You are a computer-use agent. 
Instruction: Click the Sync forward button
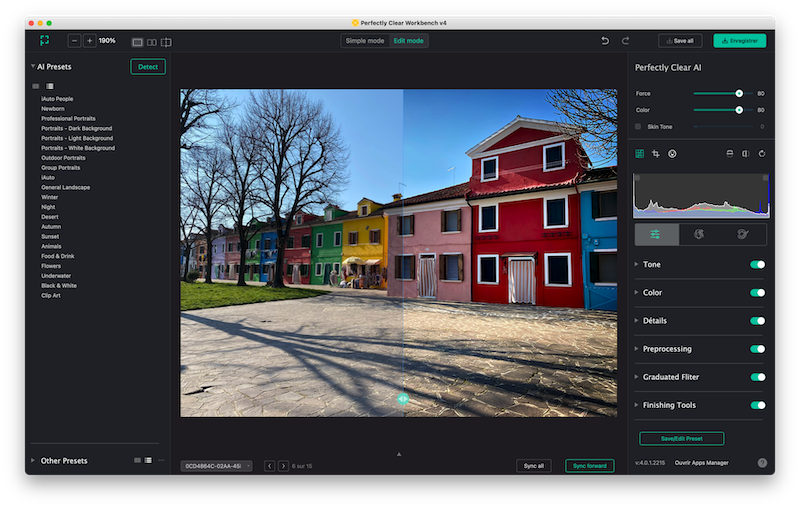tap(590, 466)
